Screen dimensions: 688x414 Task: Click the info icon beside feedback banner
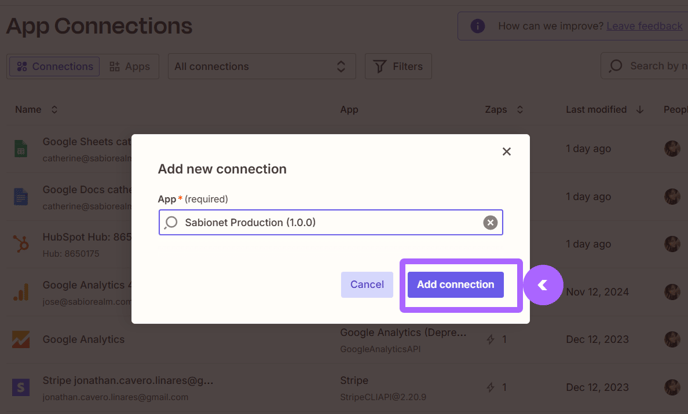pos(478,26)
